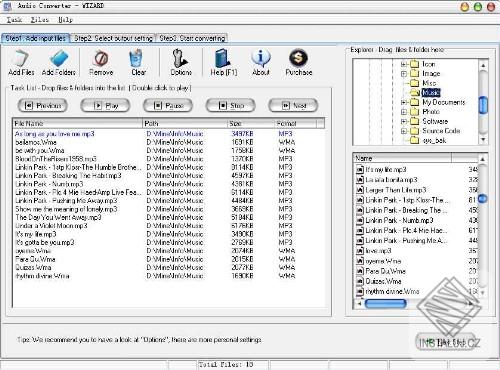500x370 pixels.
Task: Switch to Step3 Start converting tab
Action: click(192, 38)
